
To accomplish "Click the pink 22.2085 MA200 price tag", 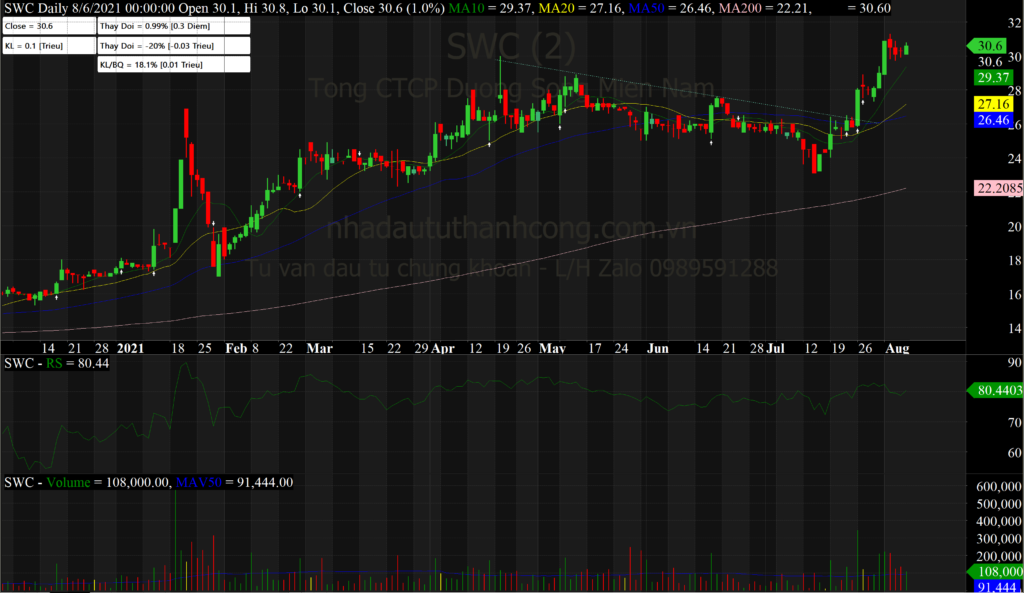I will click(996, 188).
